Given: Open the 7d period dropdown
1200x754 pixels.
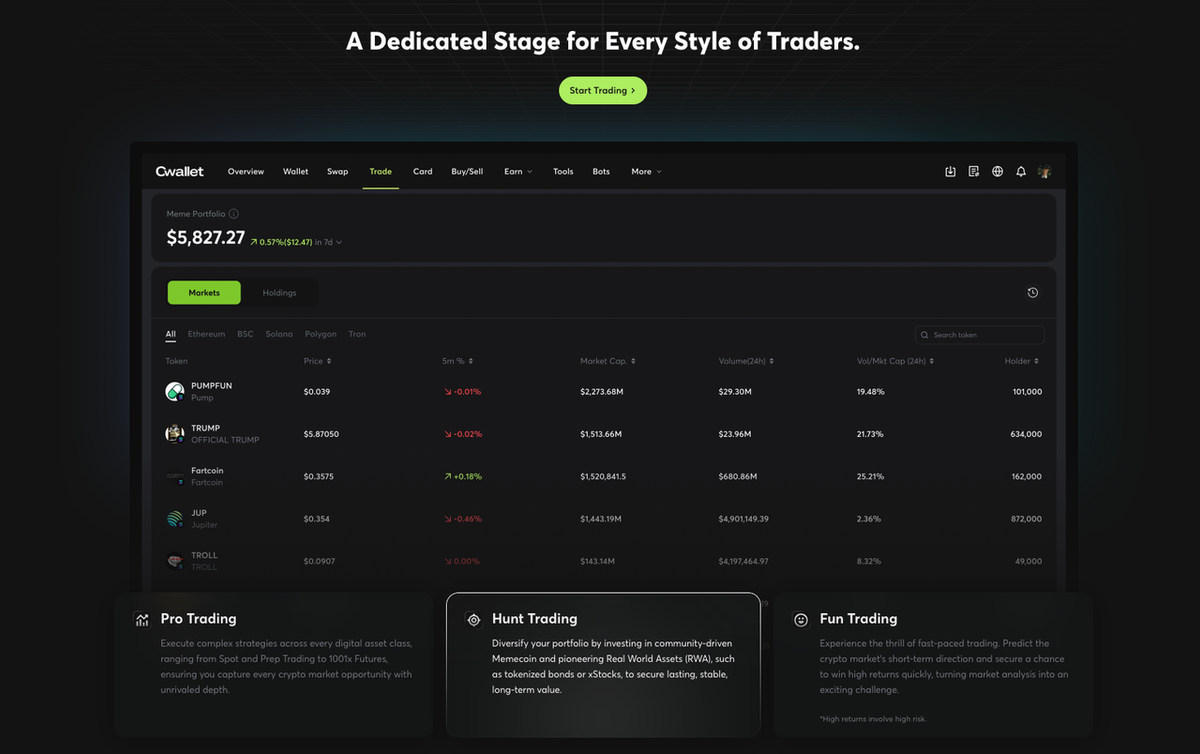Looking at the screenshot, I should pos(329,242).
